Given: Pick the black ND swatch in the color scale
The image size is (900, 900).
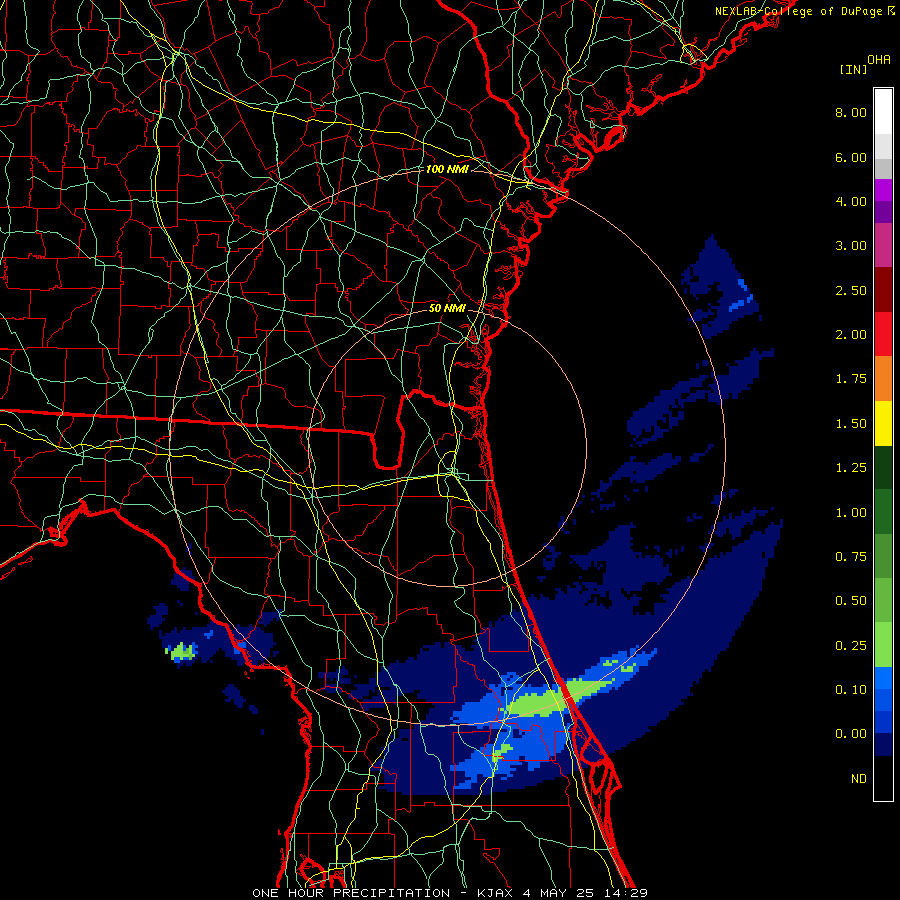Looking at the screenshot, I should point(883,778).
